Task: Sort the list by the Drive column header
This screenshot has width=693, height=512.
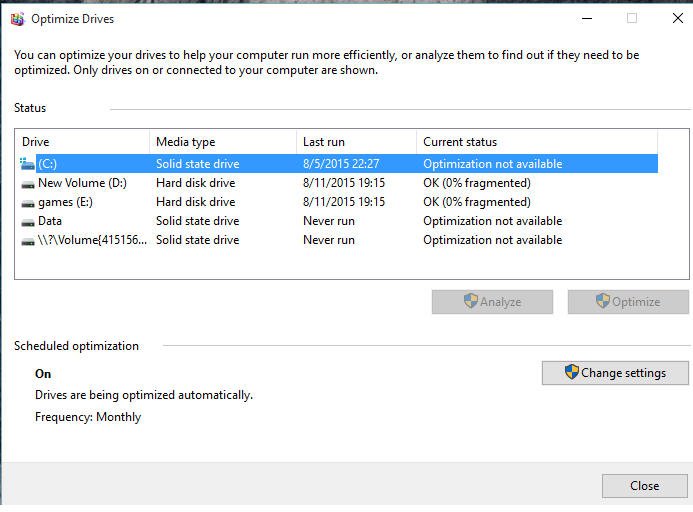Action: pos(82,142)
